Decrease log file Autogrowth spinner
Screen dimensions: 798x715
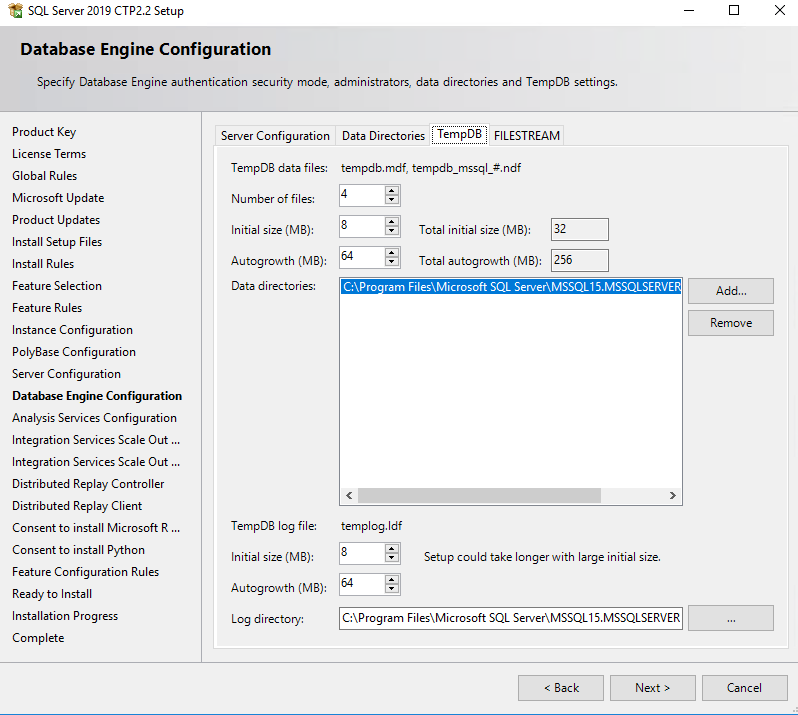(x=391, y=589)
